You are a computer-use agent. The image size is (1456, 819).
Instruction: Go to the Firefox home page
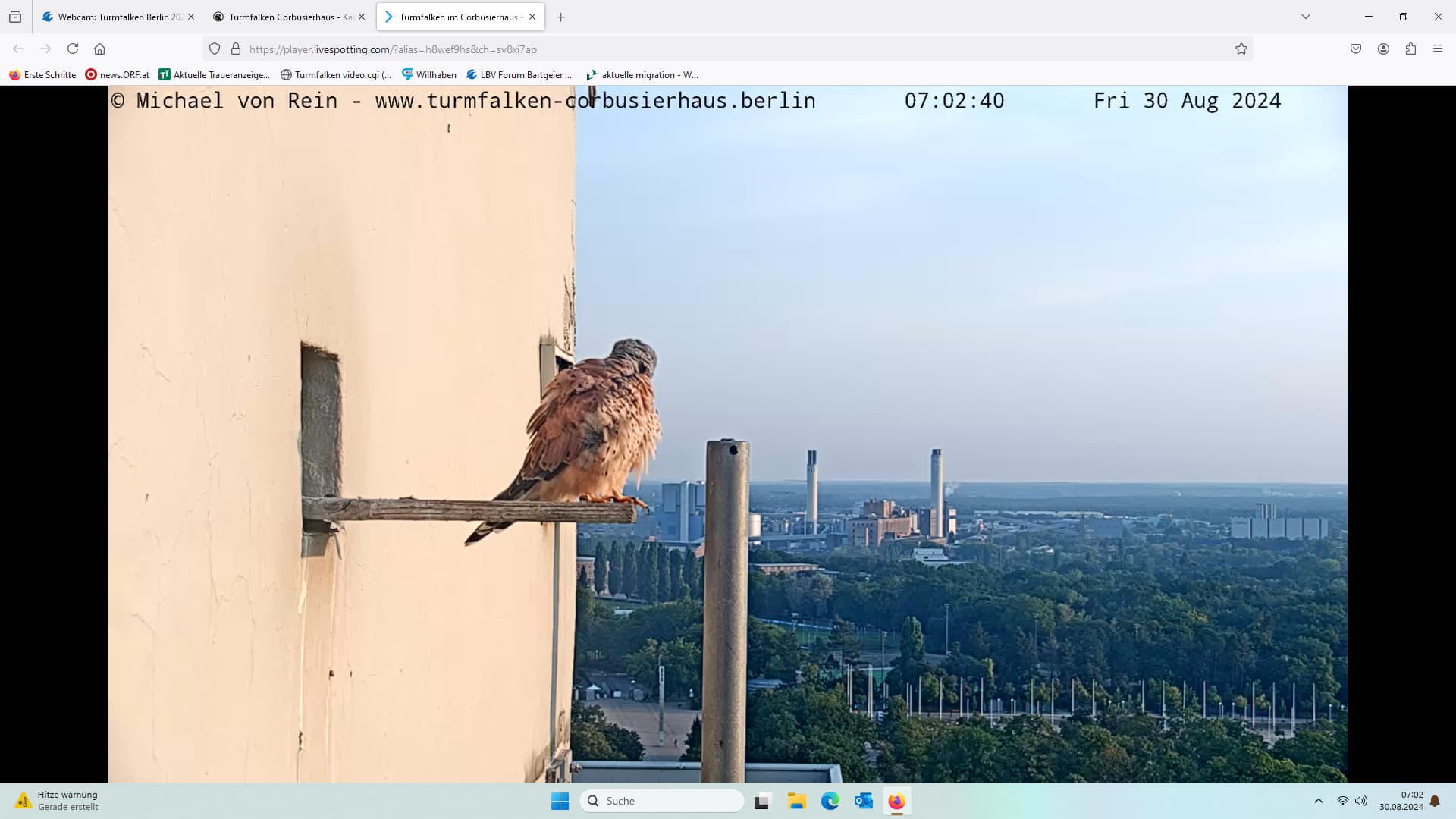pyautogui.click(x=99, y=49)
